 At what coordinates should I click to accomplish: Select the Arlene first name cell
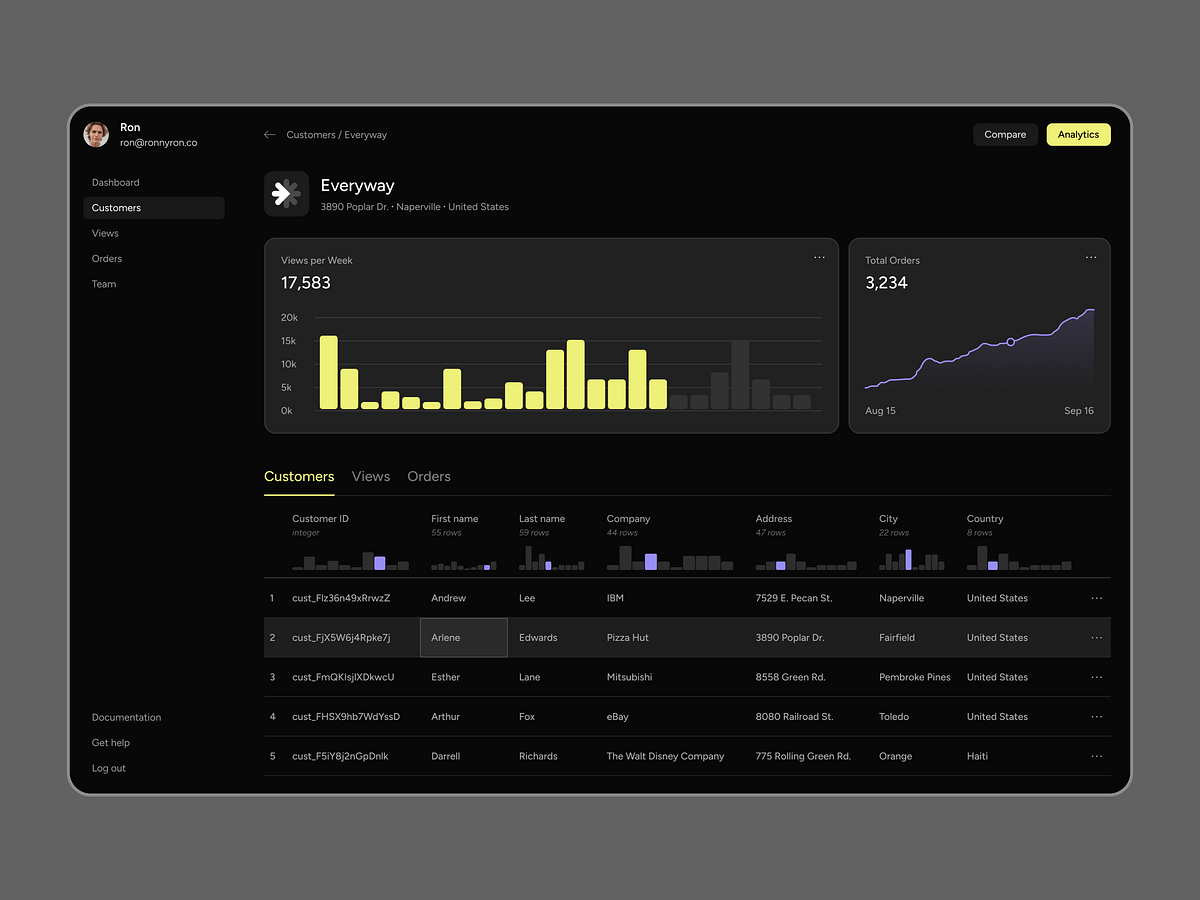pos(463,638)
